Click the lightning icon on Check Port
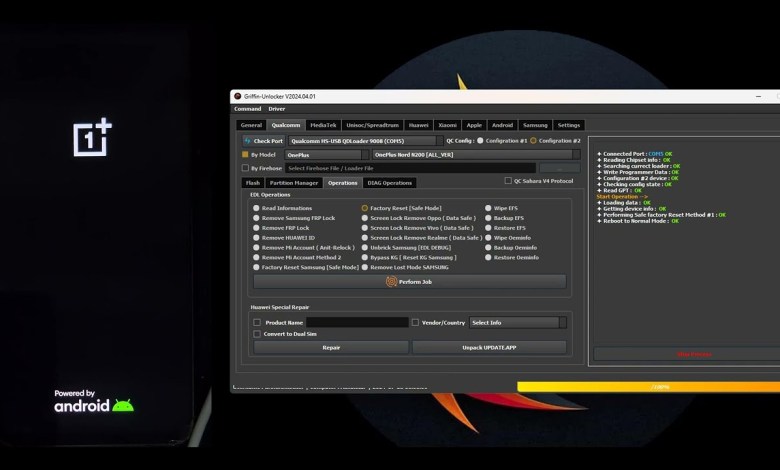The width and height of the screenshot is (780, 470). (x=247, y=141)
